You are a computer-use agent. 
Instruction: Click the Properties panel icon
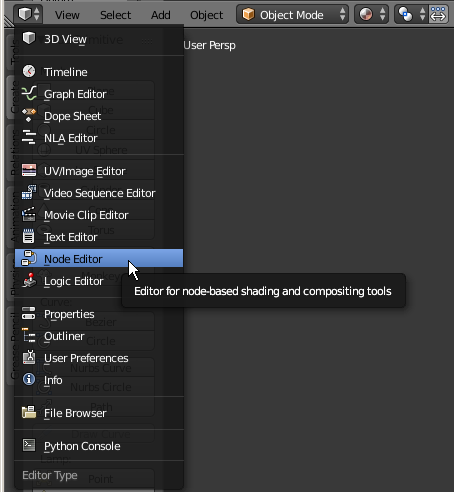(29, 313)
